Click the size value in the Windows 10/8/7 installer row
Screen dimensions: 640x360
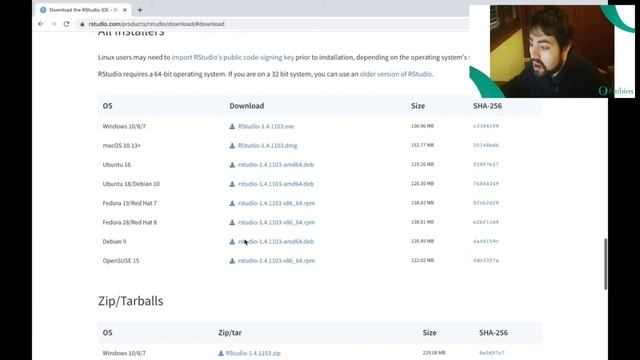pos(422,126)
